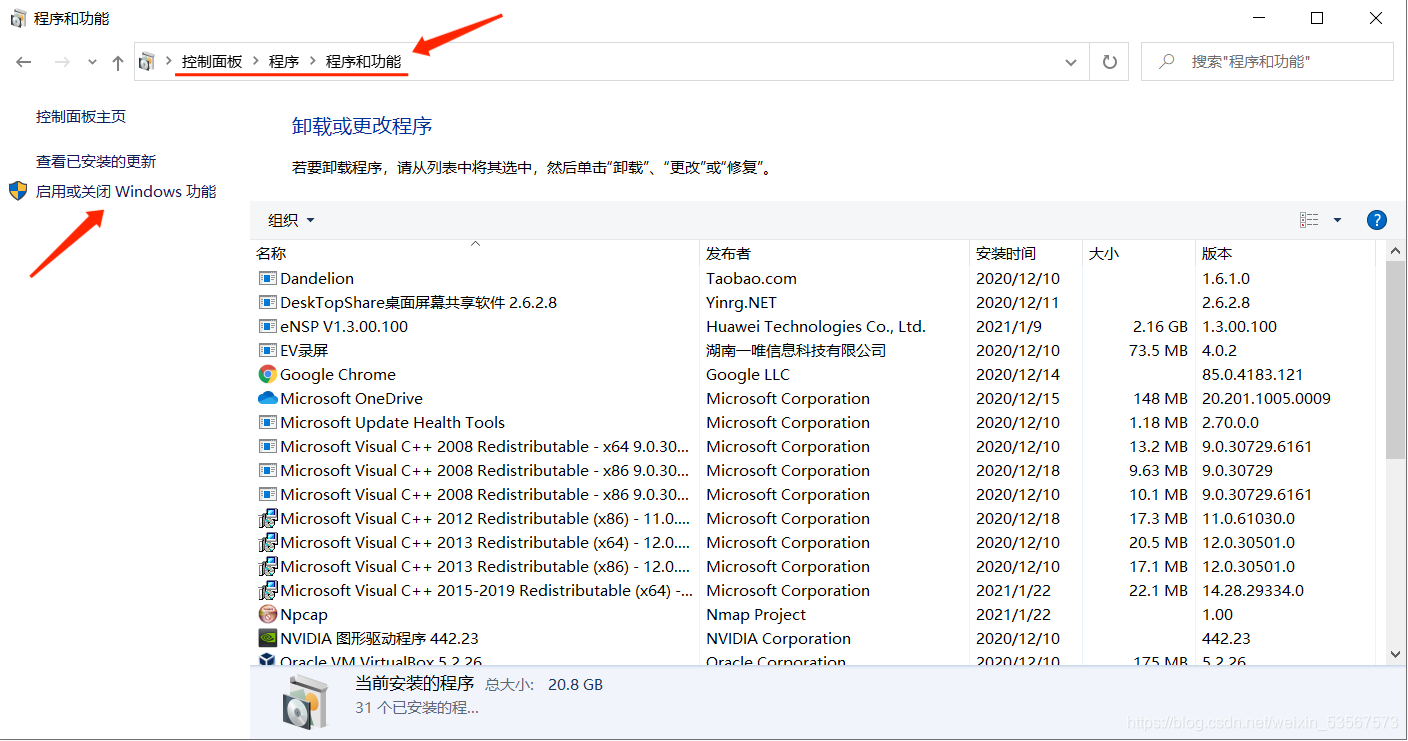The width and height of the screenshot is (1408, 741).
Task: Click the Back navigation arrow
Action: pos(24,62)
